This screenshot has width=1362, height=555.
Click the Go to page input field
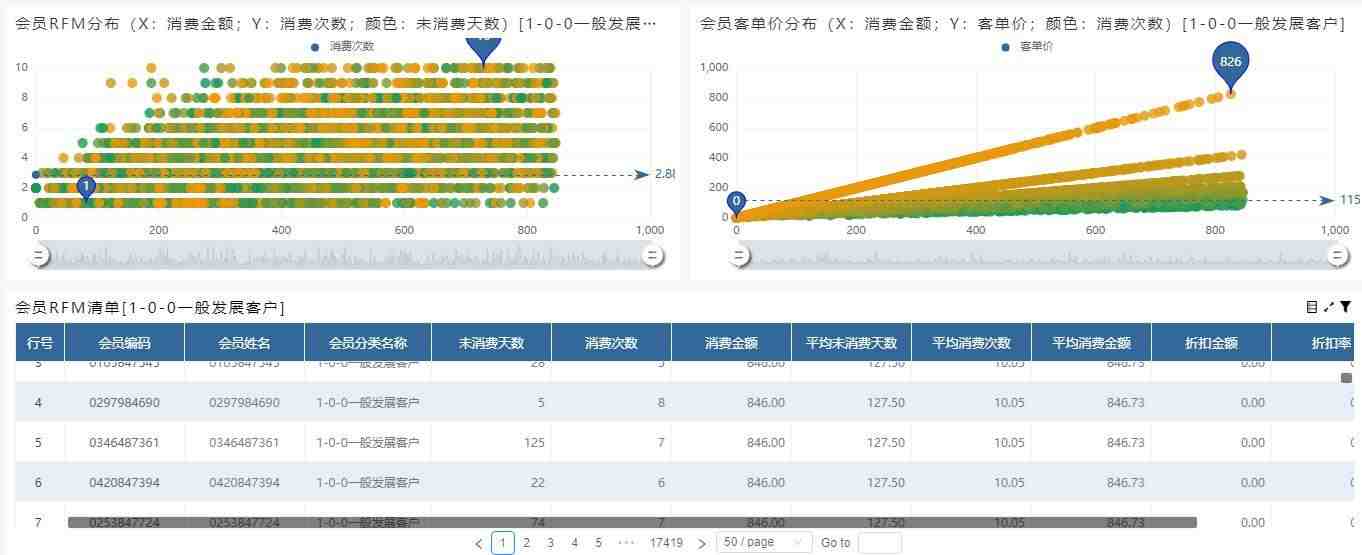880,543
